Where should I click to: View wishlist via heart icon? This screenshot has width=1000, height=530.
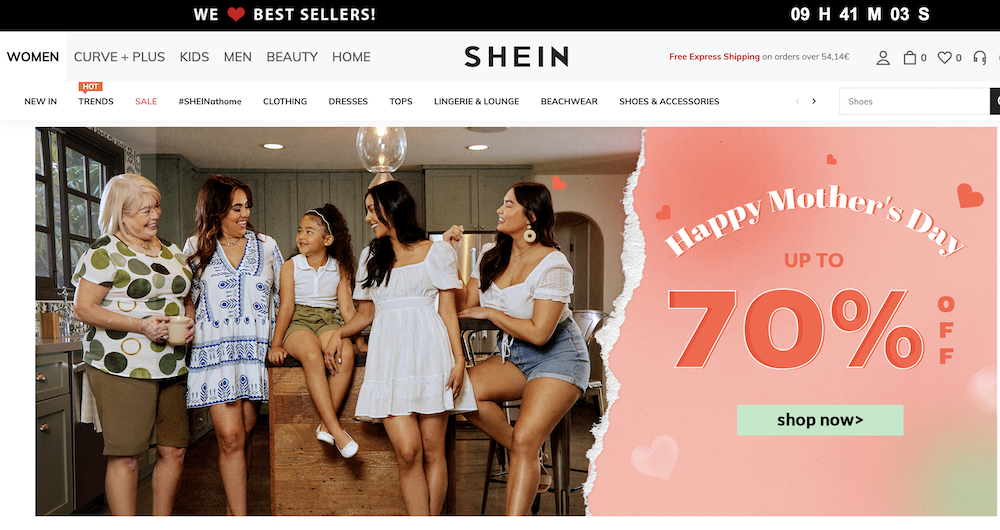pyautogui.click(x=945, y=57)
